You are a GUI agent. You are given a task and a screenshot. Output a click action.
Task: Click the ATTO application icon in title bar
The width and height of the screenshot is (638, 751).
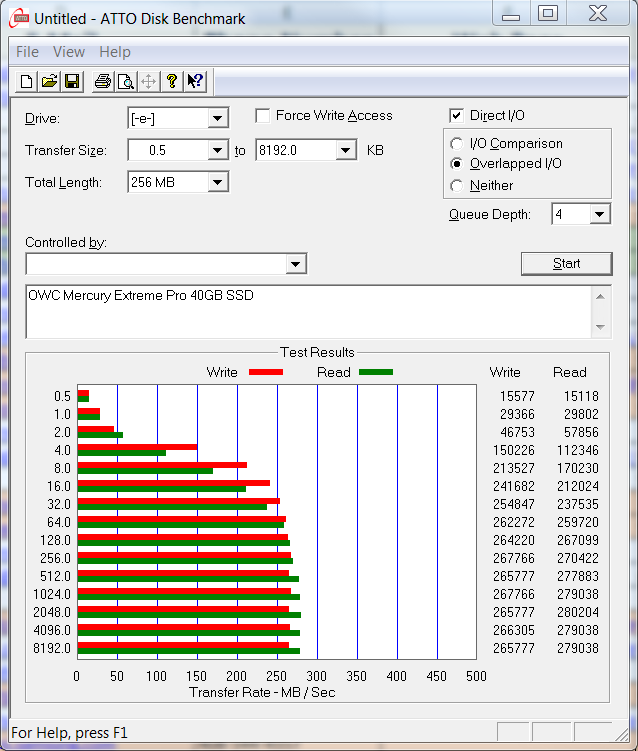coord(20,18)
